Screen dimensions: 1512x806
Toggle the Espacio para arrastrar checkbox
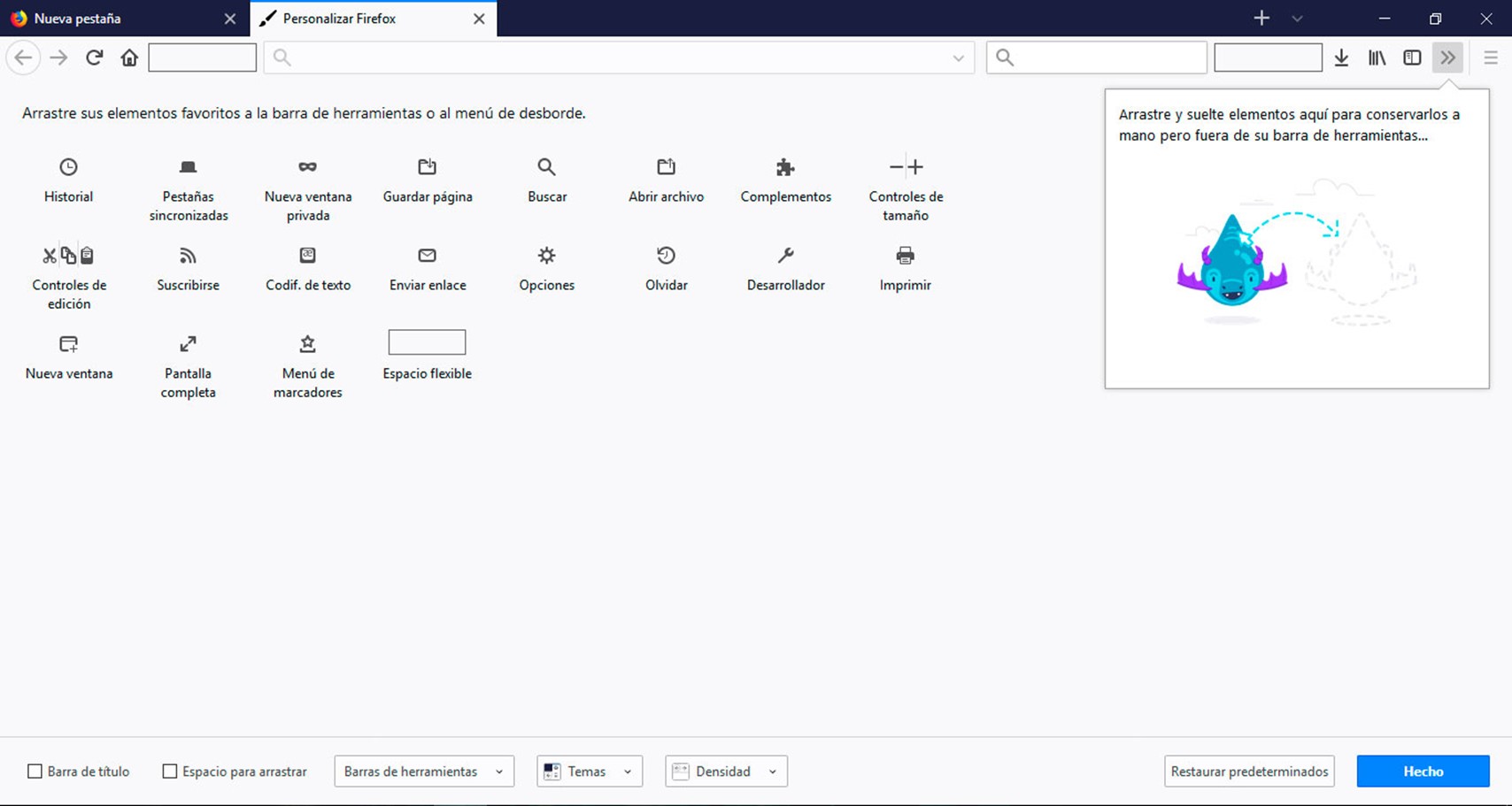click(x=170, y=771)
